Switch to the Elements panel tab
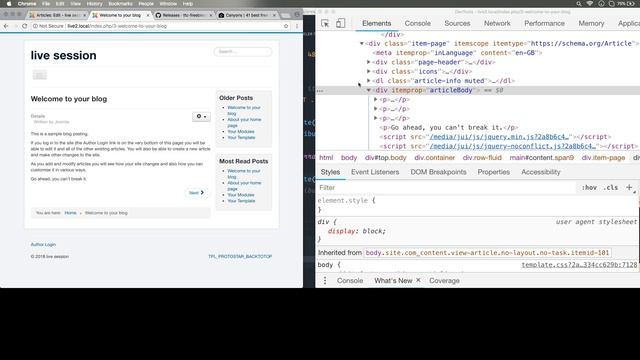The height and width of the screenshot is (360, 640). [x=376, y=23]
